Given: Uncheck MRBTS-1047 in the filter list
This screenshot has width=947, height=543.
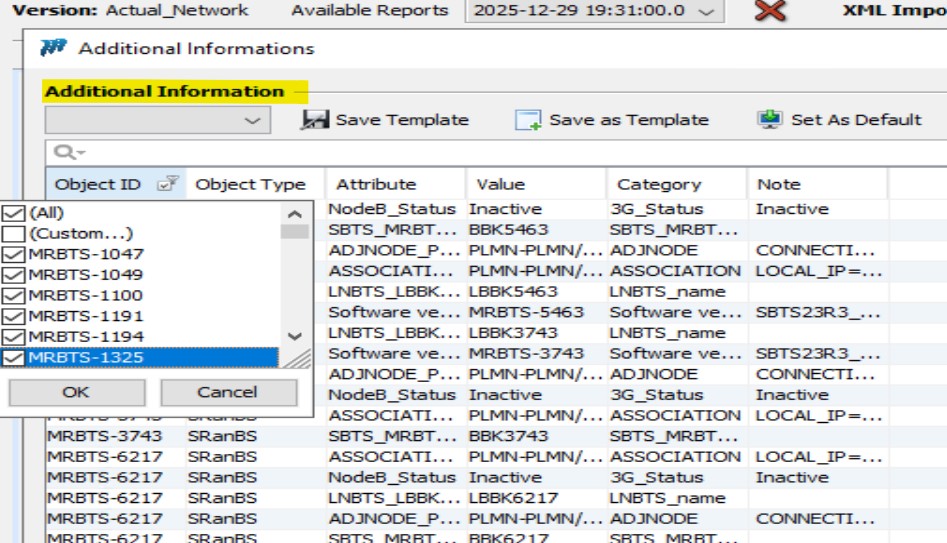Looking at the screenshot, I should pos(13,254).
